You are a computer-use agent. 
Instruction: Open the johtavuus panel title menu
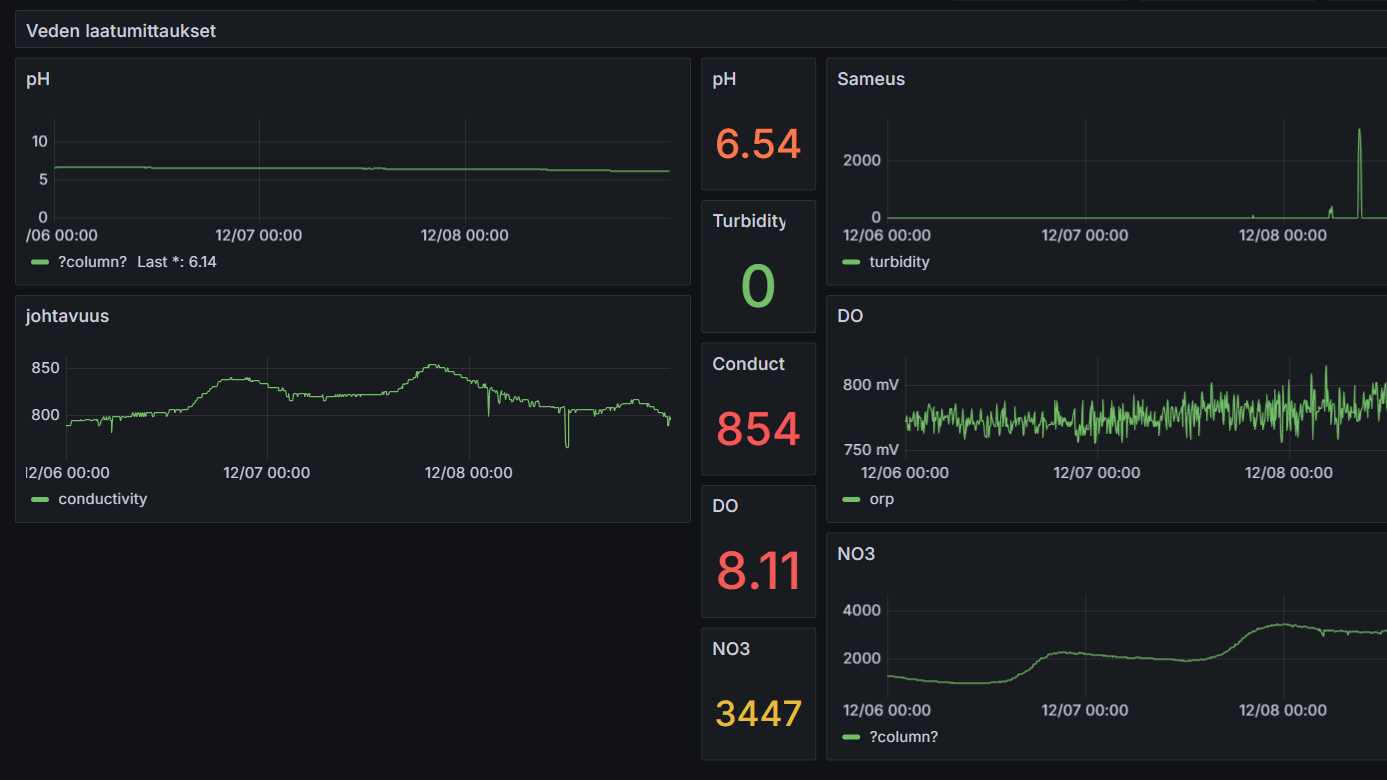67,316
